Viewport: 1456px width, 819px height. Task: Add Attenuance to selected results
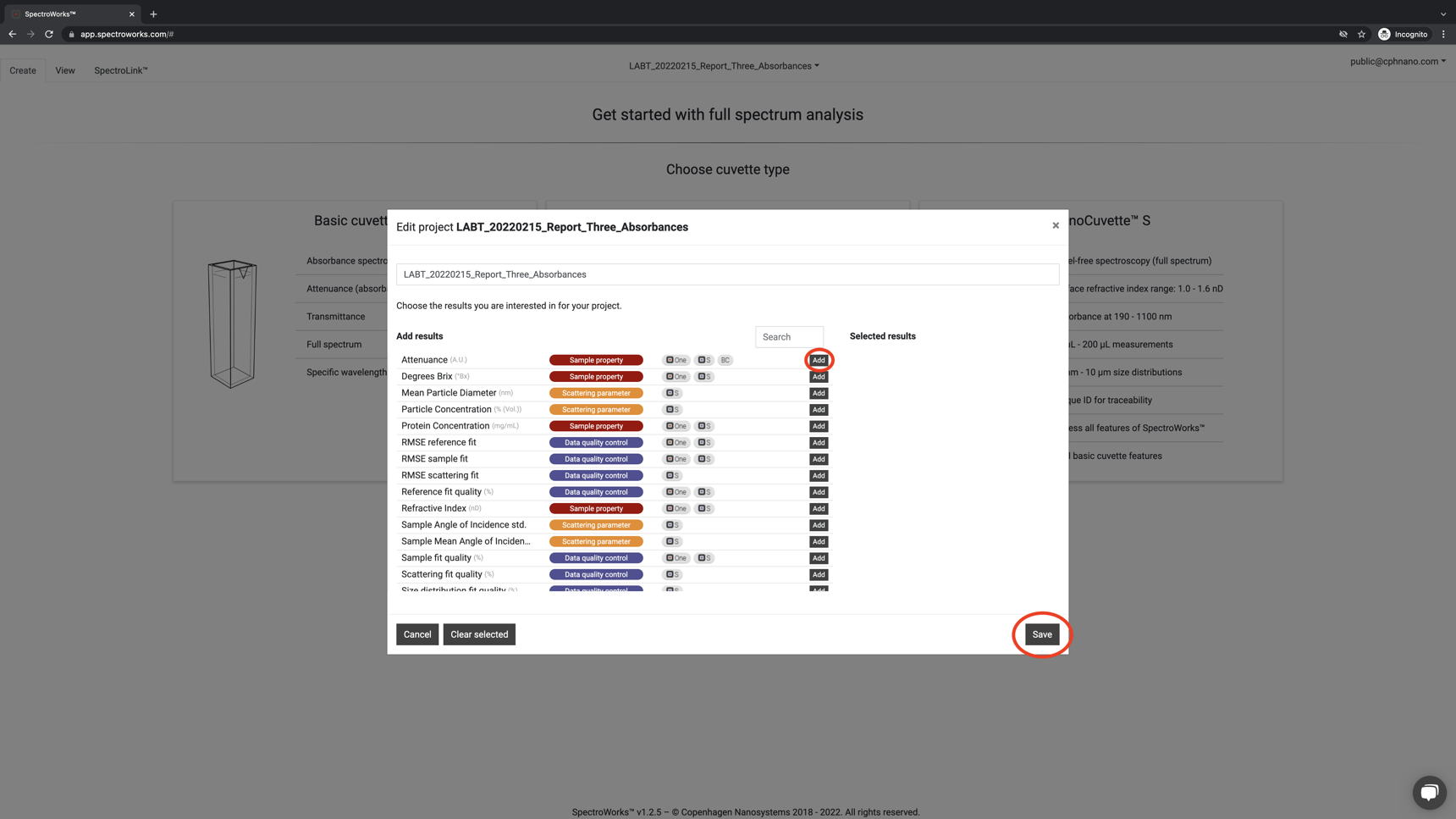[818, 360]
